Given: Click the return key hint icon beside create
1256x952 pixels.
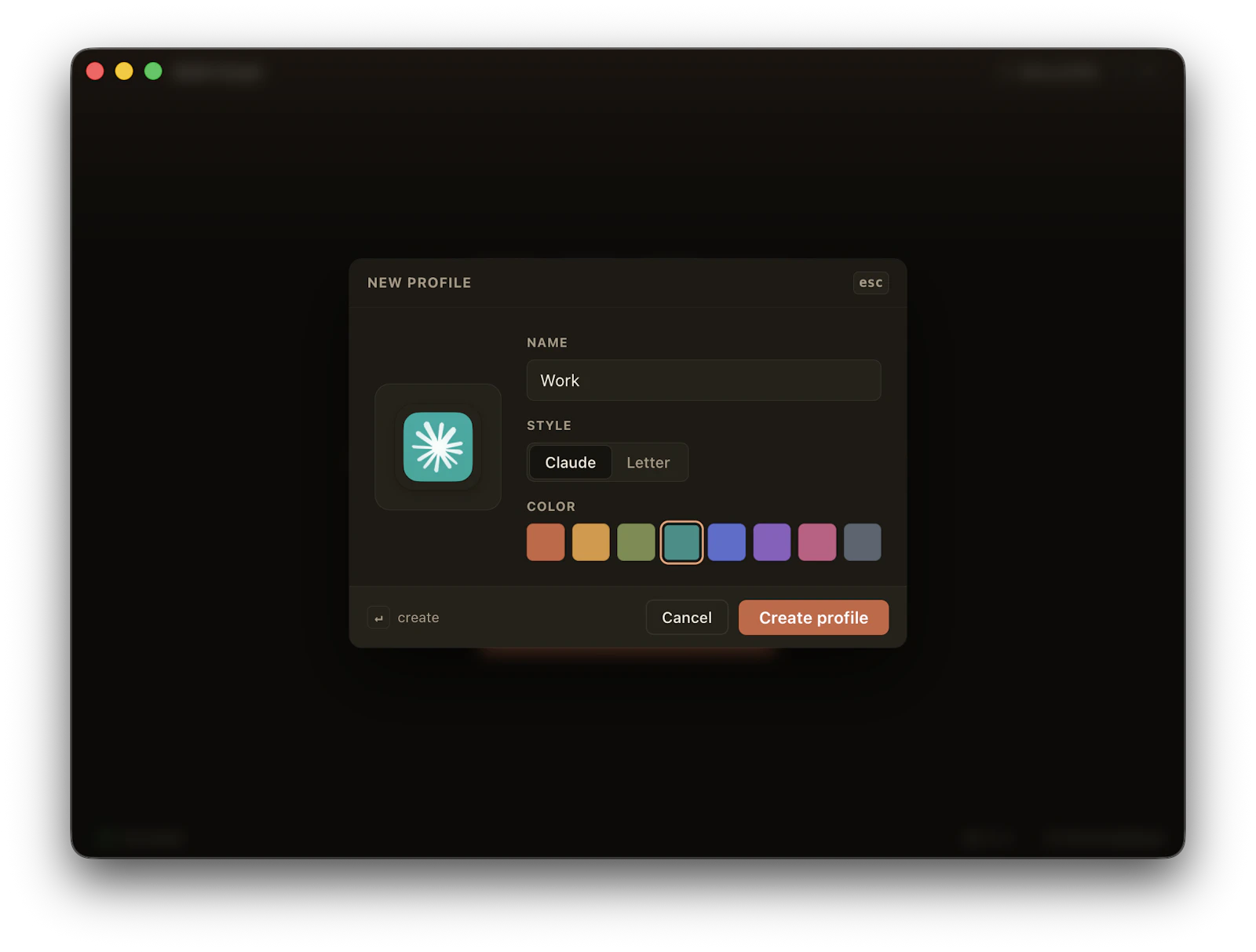Looking at the screenshot, I should pyautogui.click(x=378, y=618).
